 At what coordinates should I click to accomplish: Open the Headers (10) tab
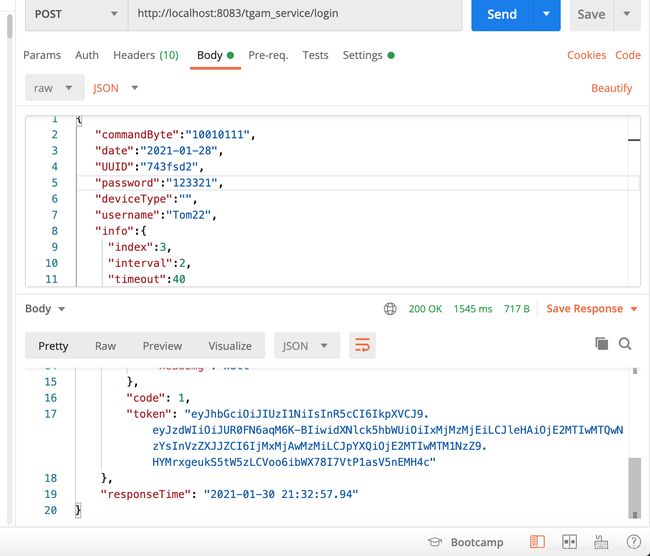[x=146, y=55]
